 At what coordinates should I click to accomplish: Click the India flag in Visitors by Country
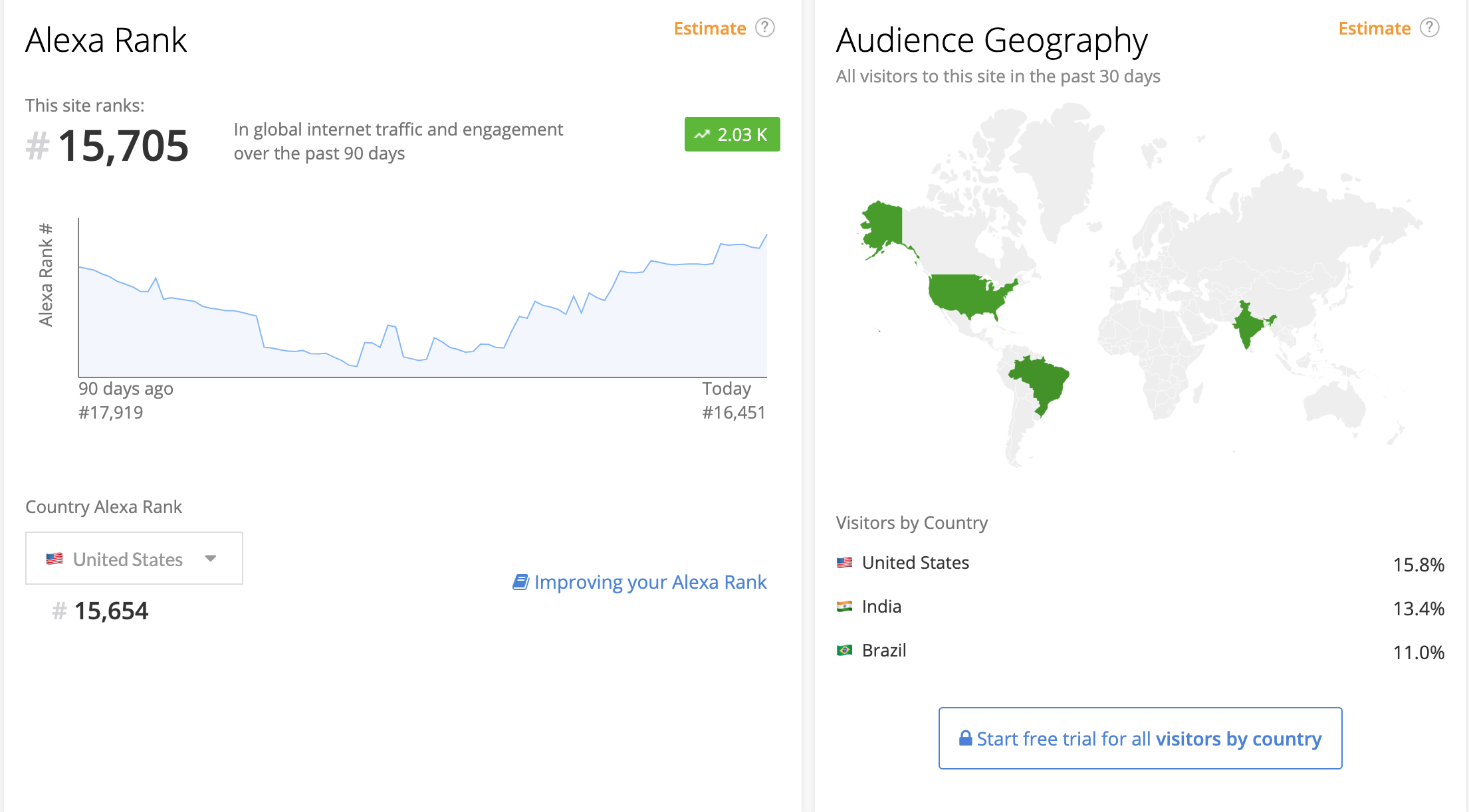(844, 607)
